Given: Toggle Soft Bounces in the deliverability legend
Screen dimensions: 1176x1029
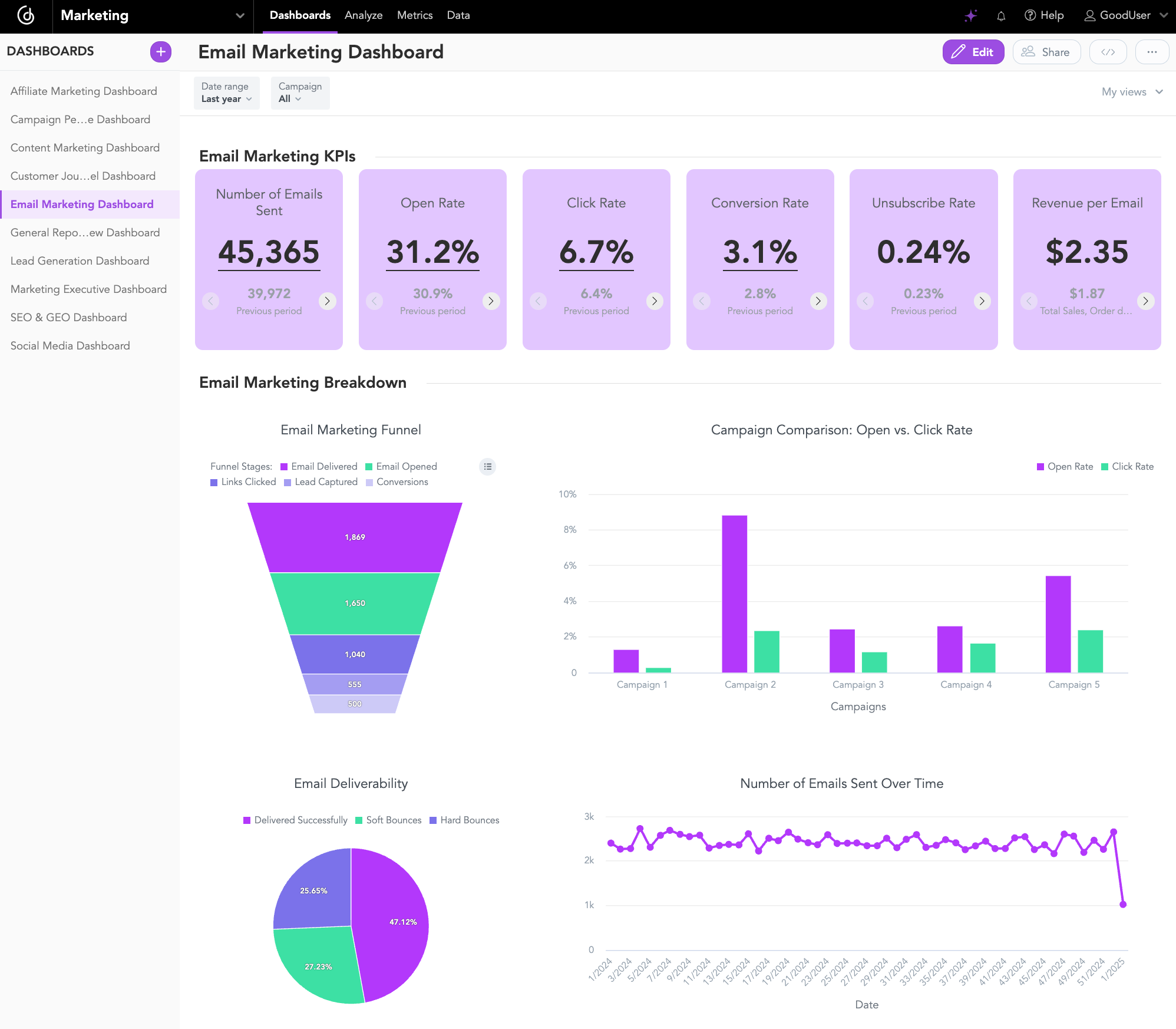Looking at the screenshot, I should (388, 820).
